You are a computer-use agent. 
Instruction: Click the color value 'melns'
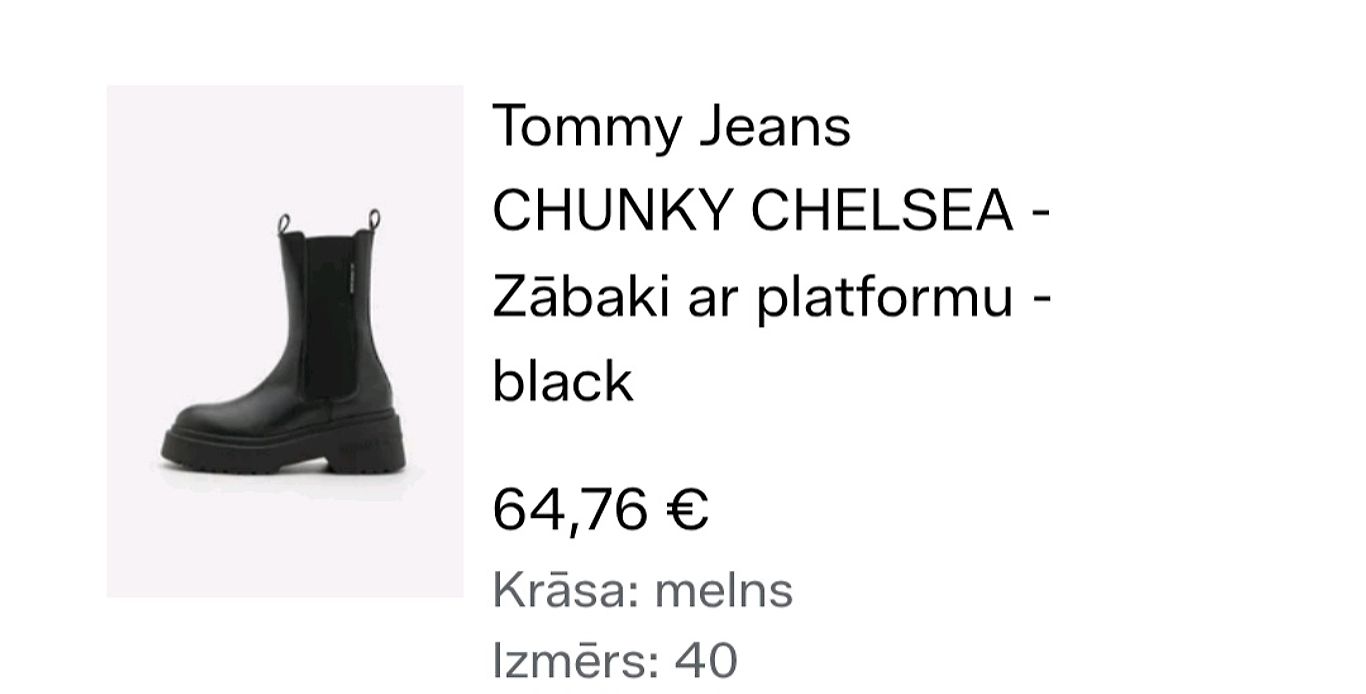point(723,590)
